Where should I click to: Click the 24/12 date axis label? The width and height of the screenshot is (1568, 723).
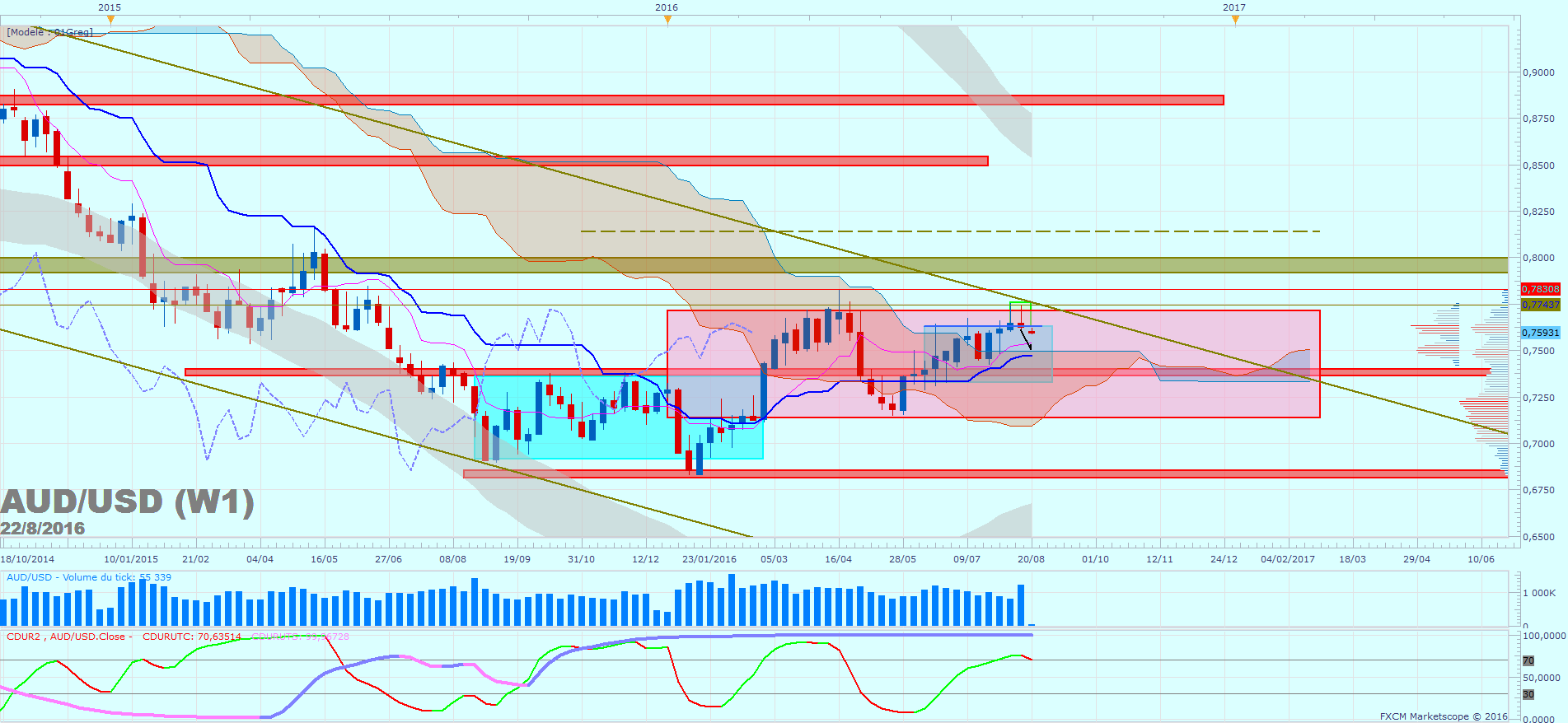click(x=1224, y=559)
